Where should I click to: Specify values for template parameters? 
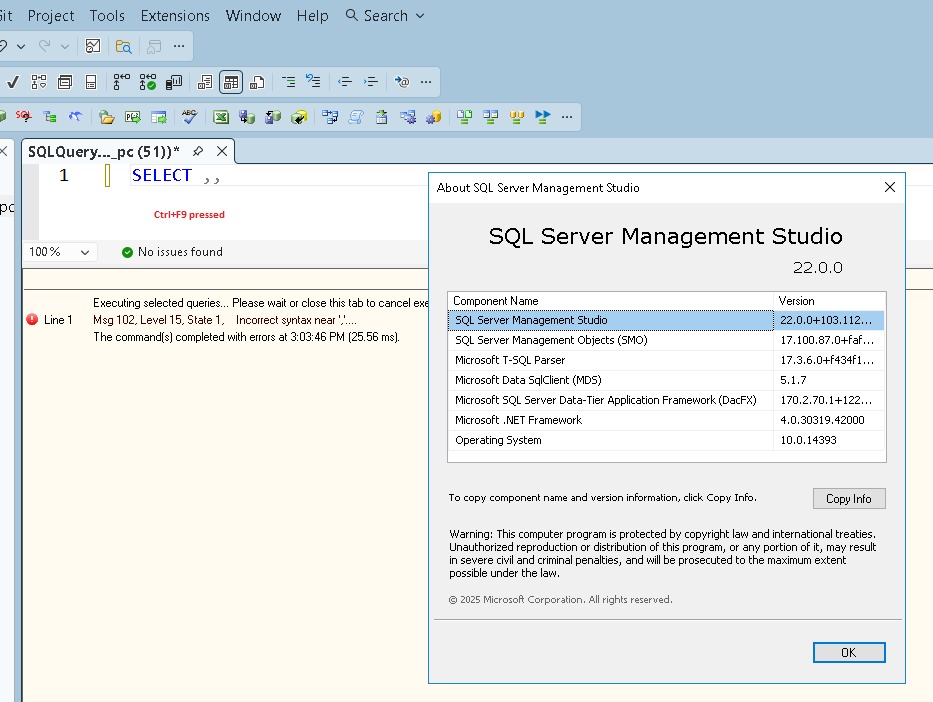[402, 82]
